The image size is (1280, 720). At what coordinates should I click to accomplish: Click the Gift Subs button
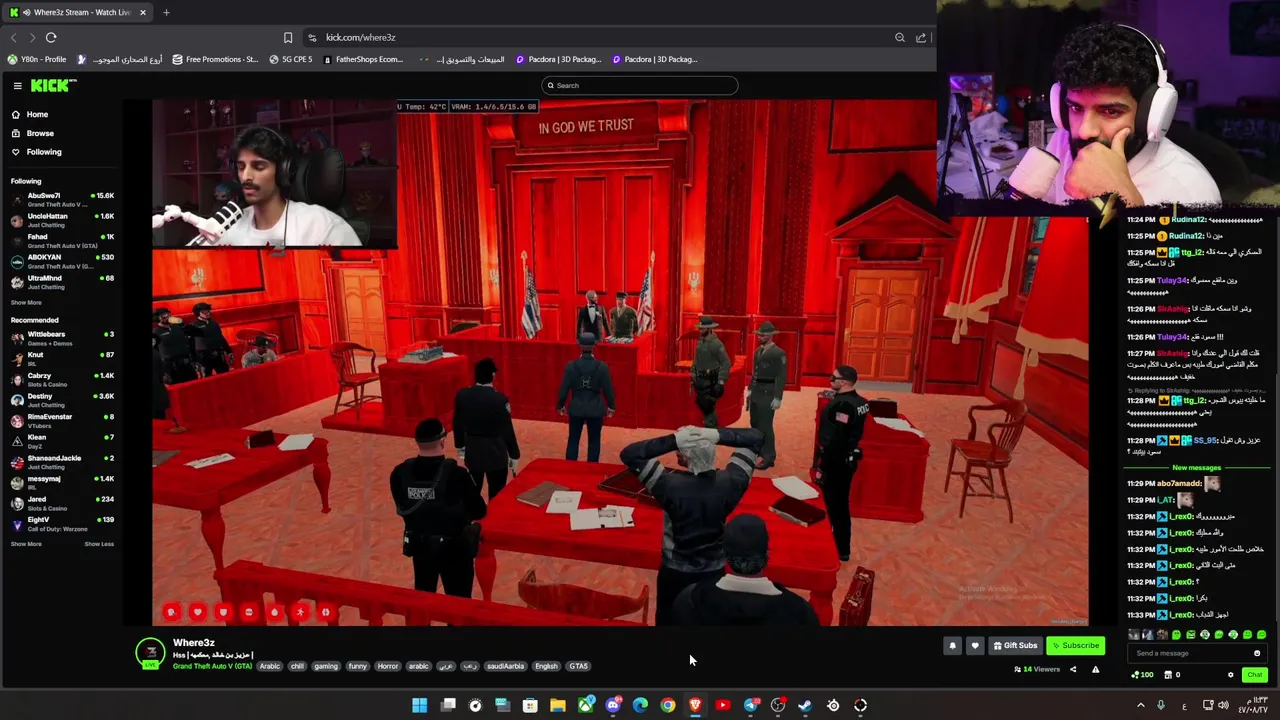(1015, 646)
